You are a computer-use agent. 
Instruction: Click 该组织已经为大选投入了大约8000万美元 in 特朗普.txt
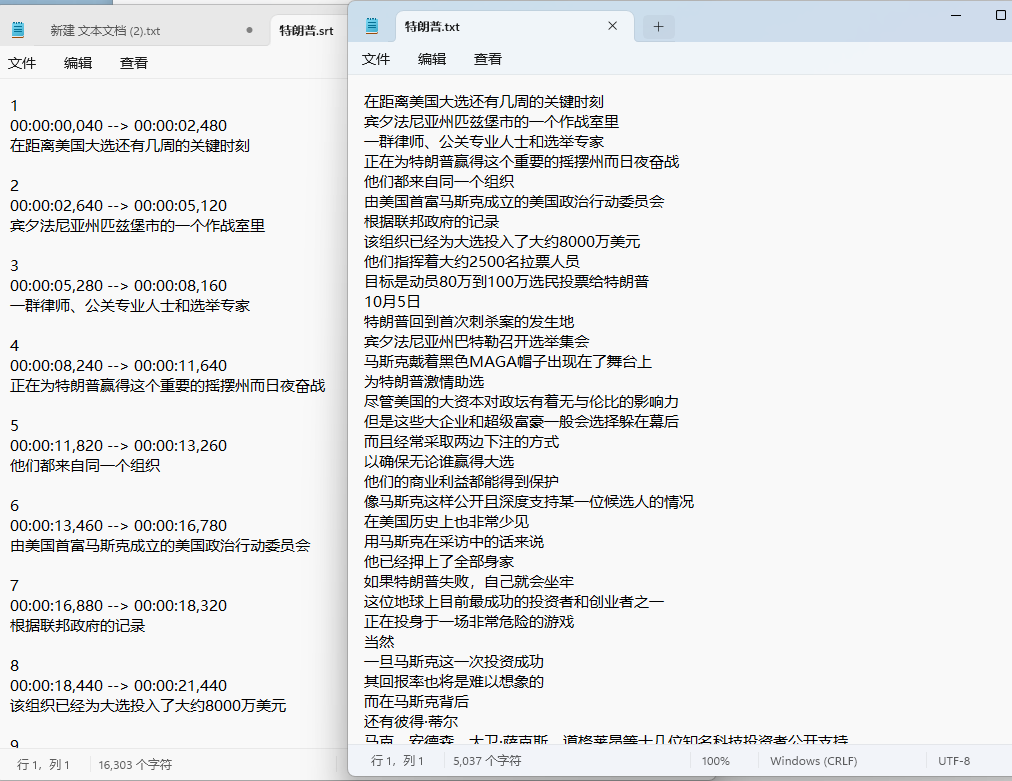[x=502, y=242]
